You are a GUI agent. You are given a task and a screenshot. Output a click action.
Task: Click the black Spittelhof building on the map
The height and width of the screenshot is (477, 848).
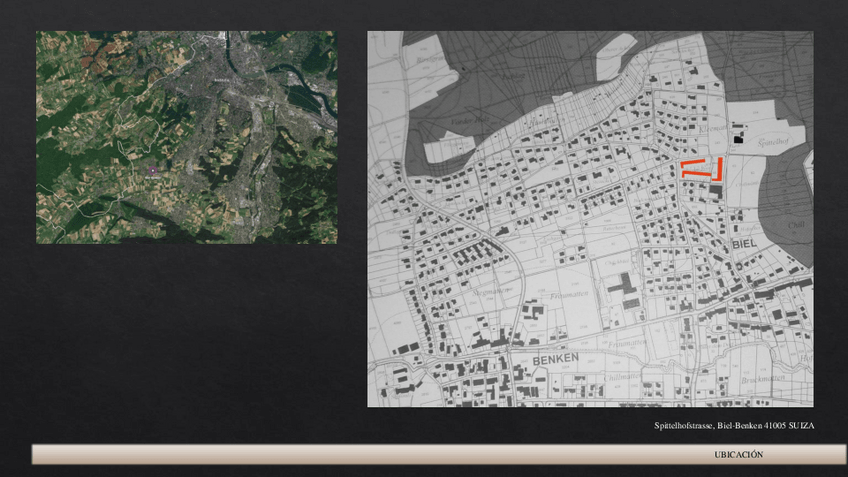coord(739,142)
